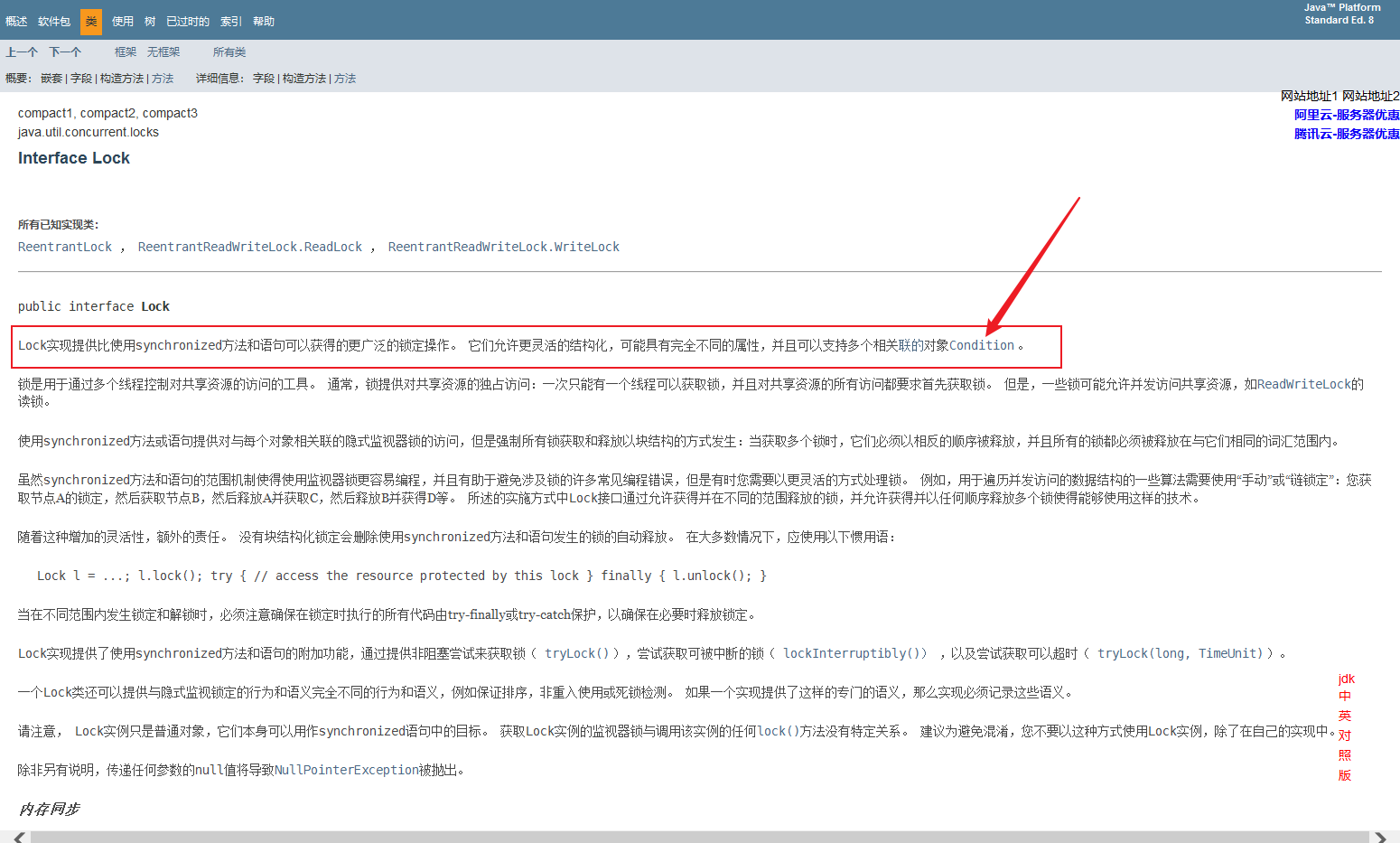
Task: Open the ReadWriteLock link in second paragraph
Action: [1304, 384]
